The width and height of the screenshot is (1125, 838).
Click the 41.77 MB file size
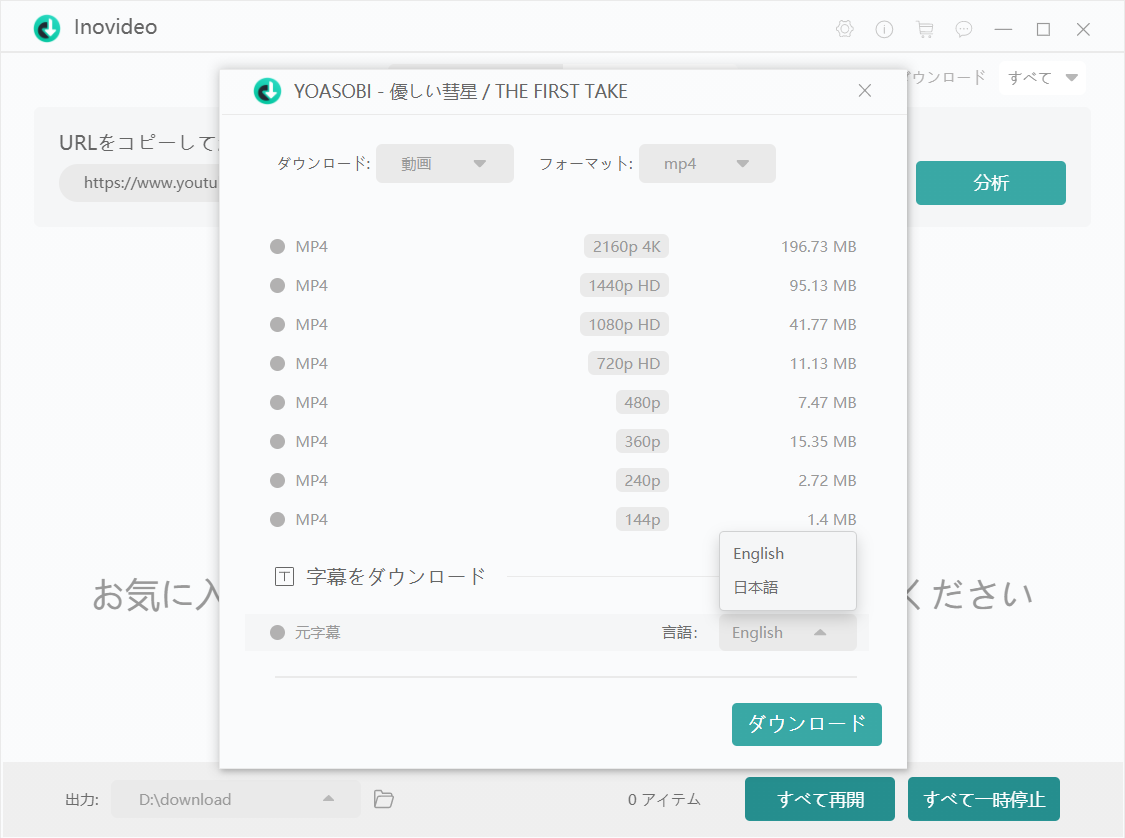(x=823, y=324)
